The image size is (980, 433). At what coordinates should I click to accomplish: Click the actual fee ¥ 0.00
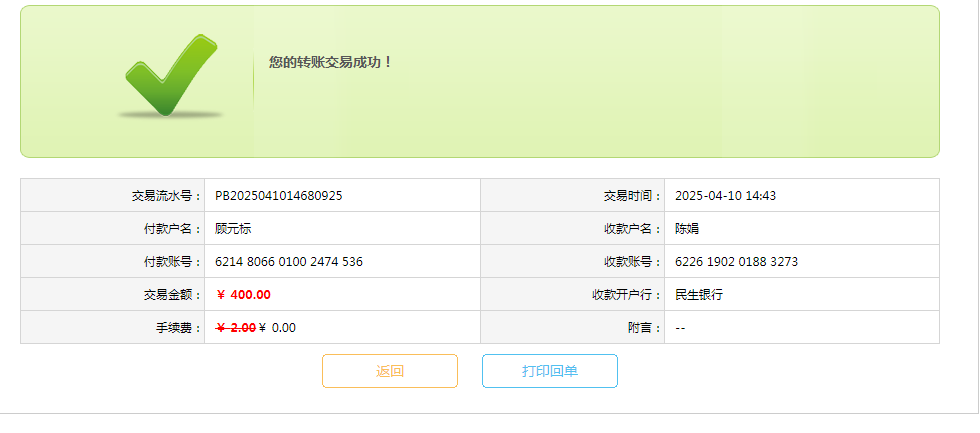[278, 328]
